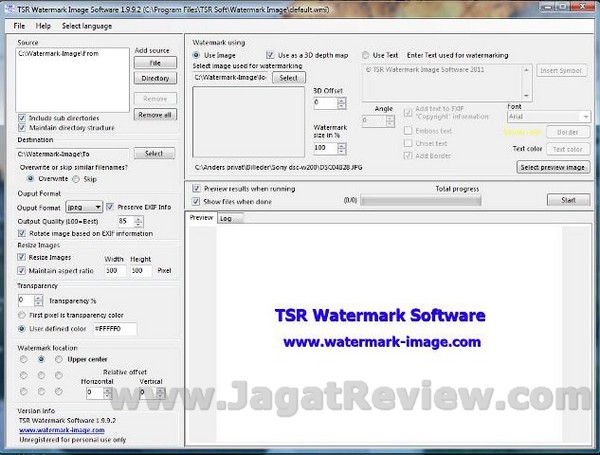Uncheck Preserve EXIF Info
Screen dimensions: 600x455
point(110,206)
